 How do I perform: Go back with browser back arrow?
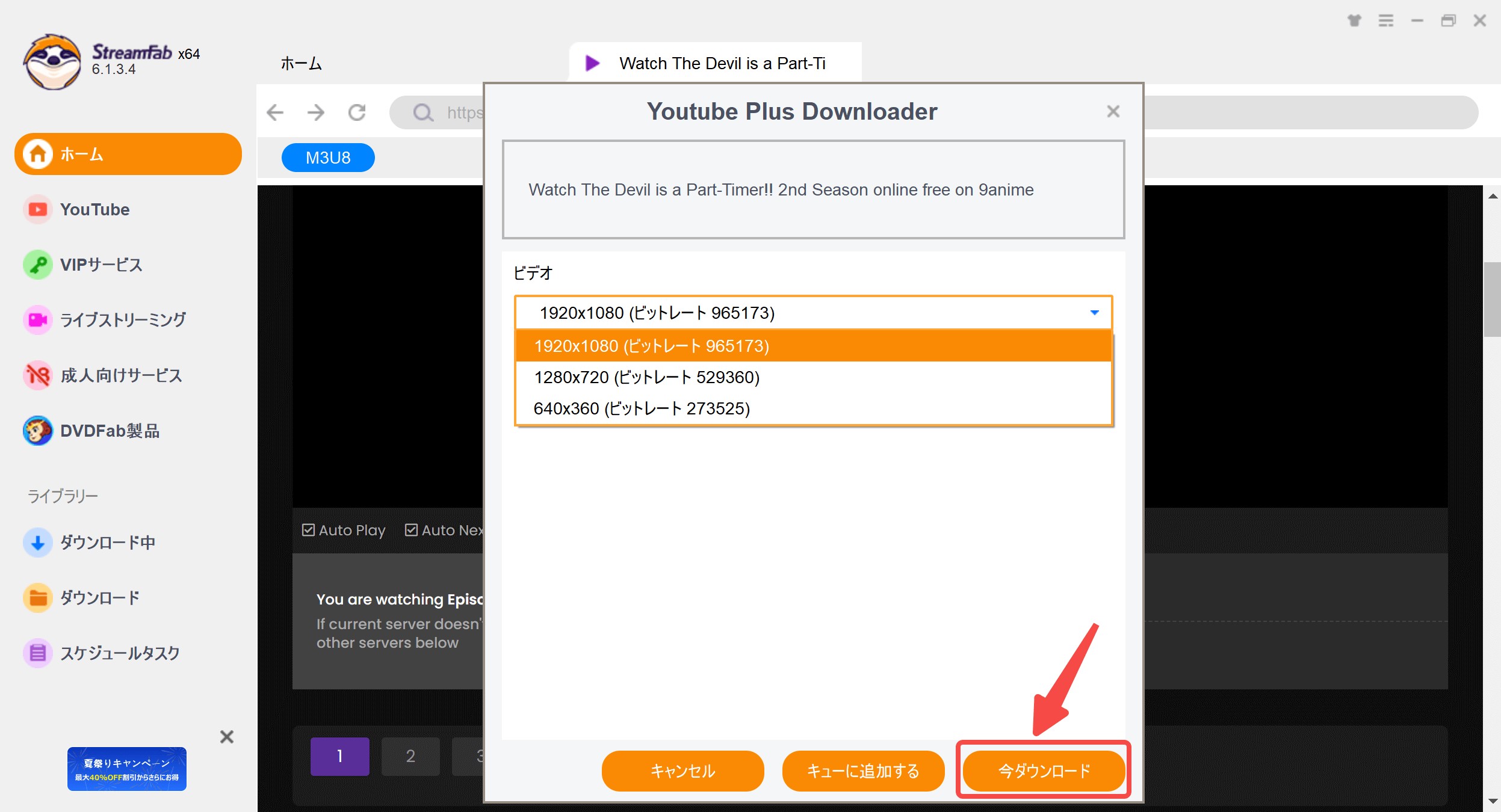click(x=275, y=112)
